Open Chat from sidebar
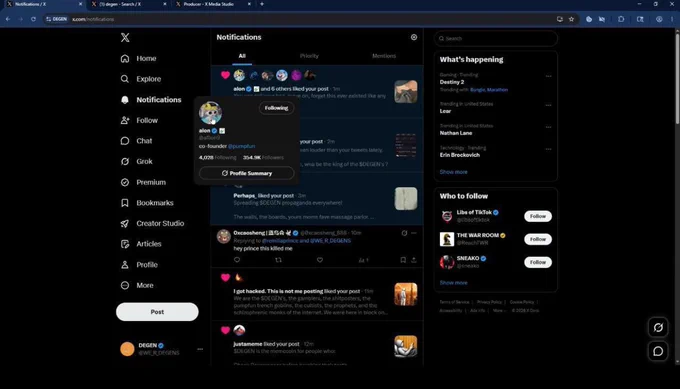This screenshot has width=680, height=389. [136, 141]
